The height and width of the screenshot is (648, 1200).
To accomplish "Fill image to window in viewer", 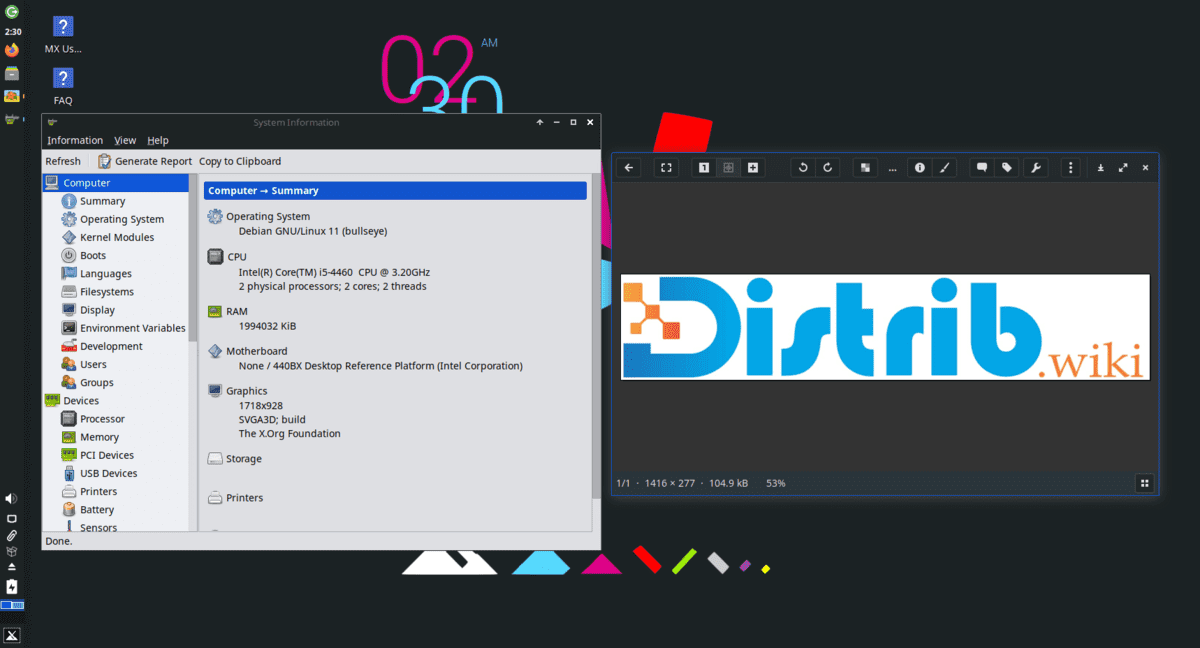I will click(753, 168).
